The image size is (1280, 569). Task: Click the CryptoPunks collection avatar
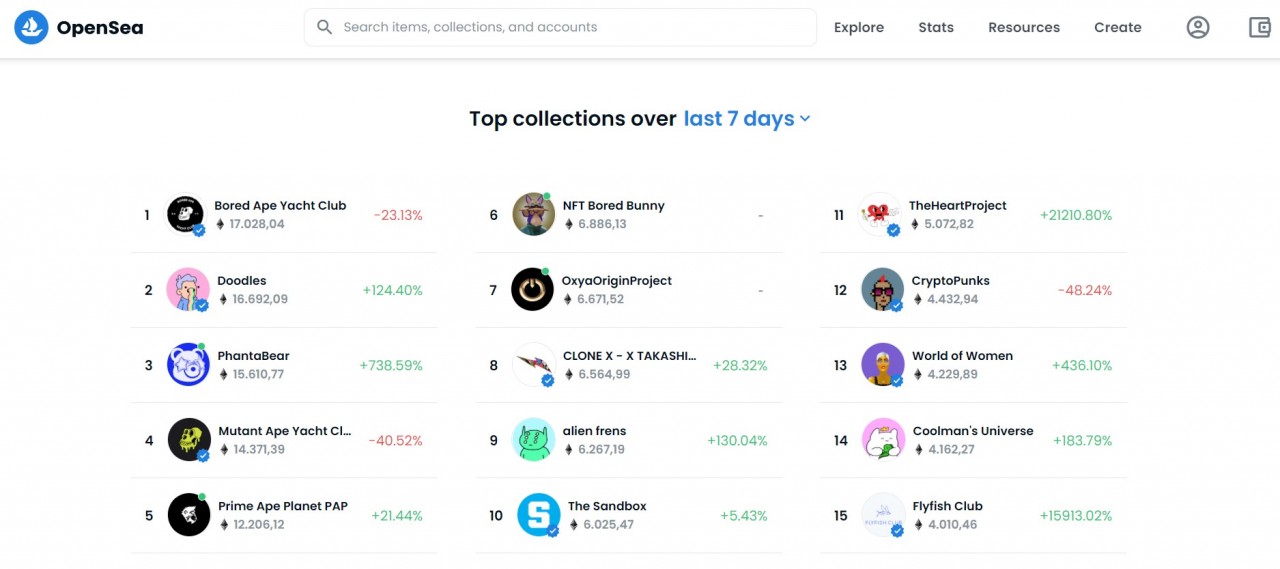pyautogui.click(x=882, y=290)
